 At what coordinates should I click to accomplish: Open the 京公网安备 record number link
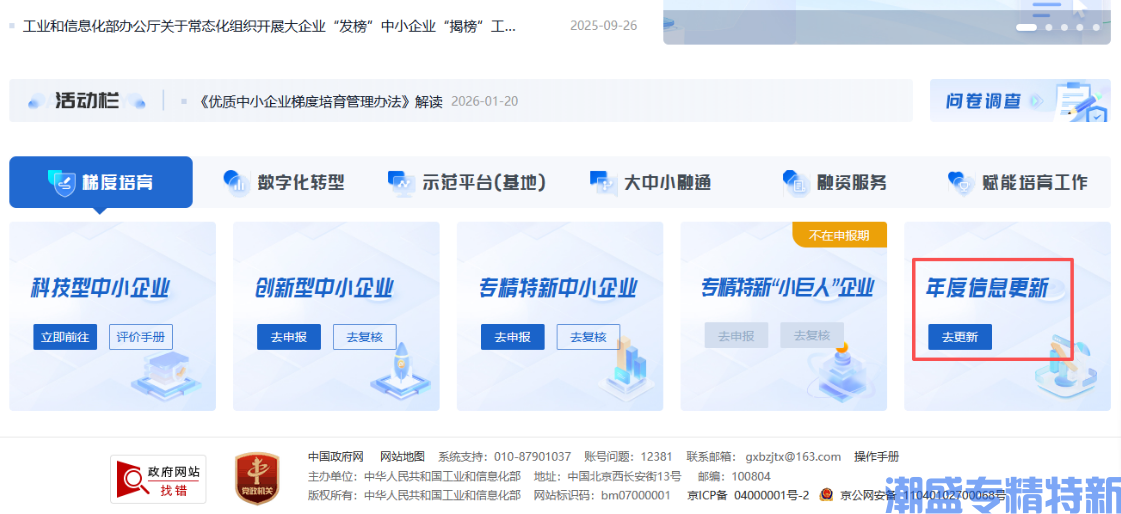[922, 495]
